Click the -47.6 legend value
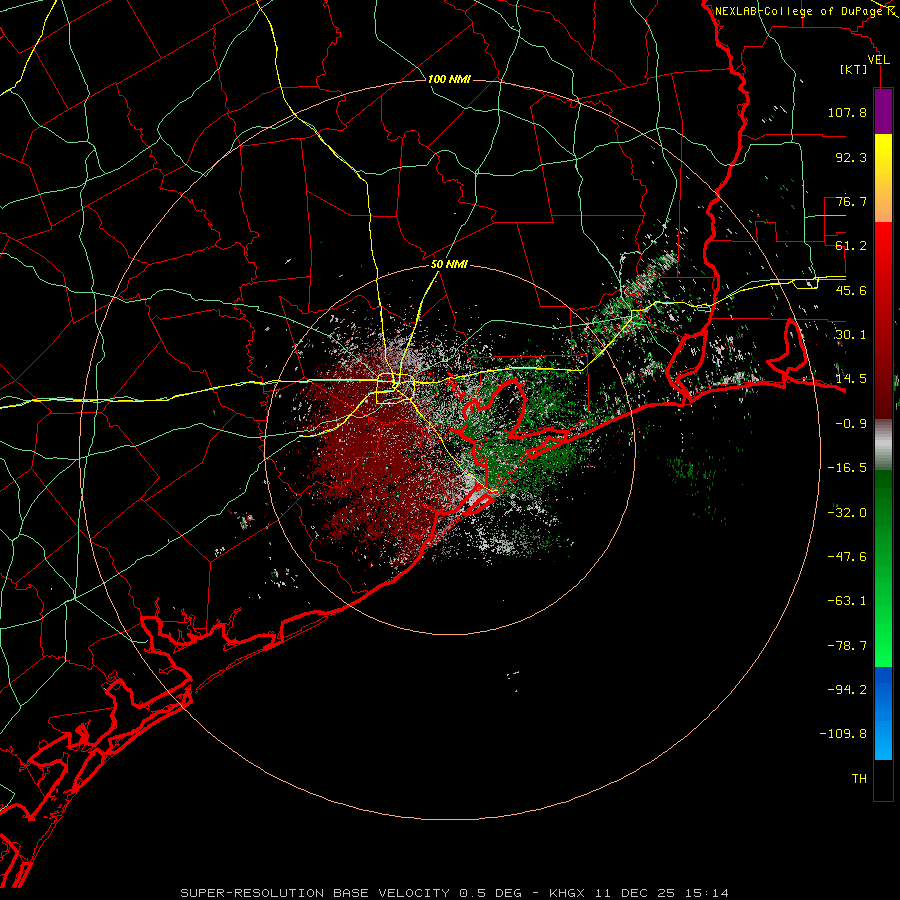Viewport: 900px width, 900px height. (847, 557)
